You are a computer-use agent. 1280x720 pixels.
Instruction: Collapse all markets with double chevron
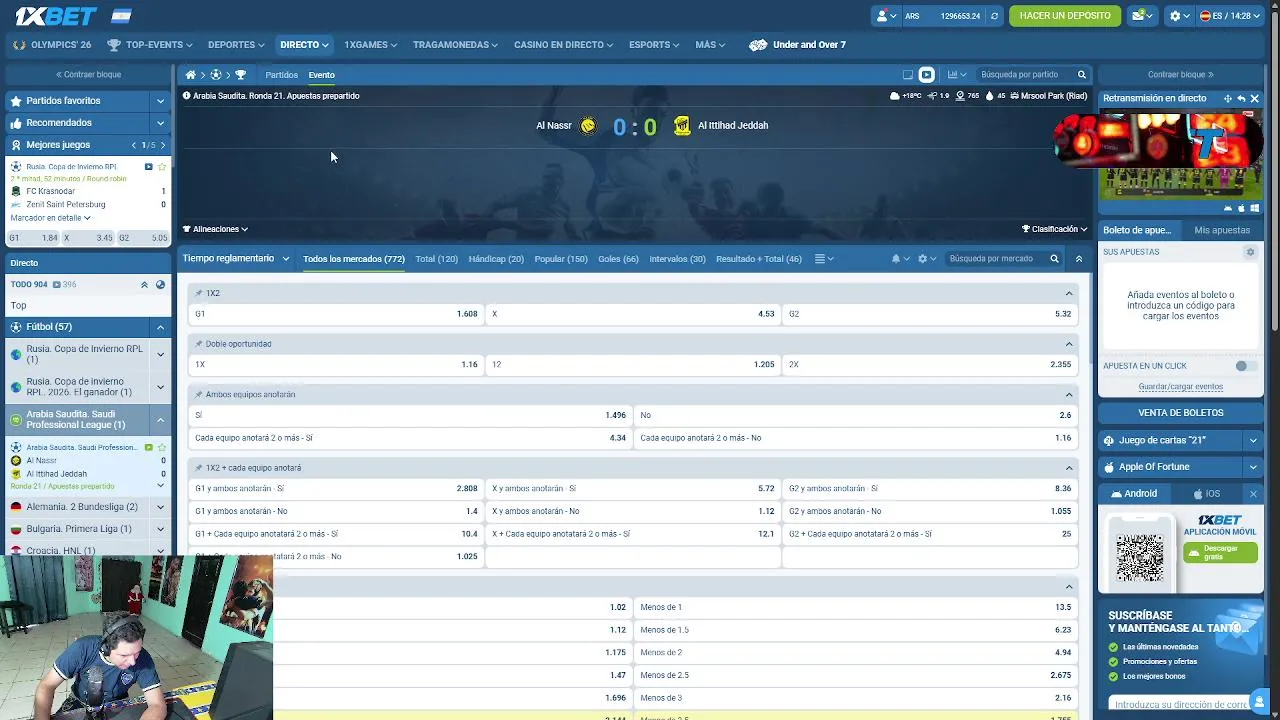[x=1078, y=259]
